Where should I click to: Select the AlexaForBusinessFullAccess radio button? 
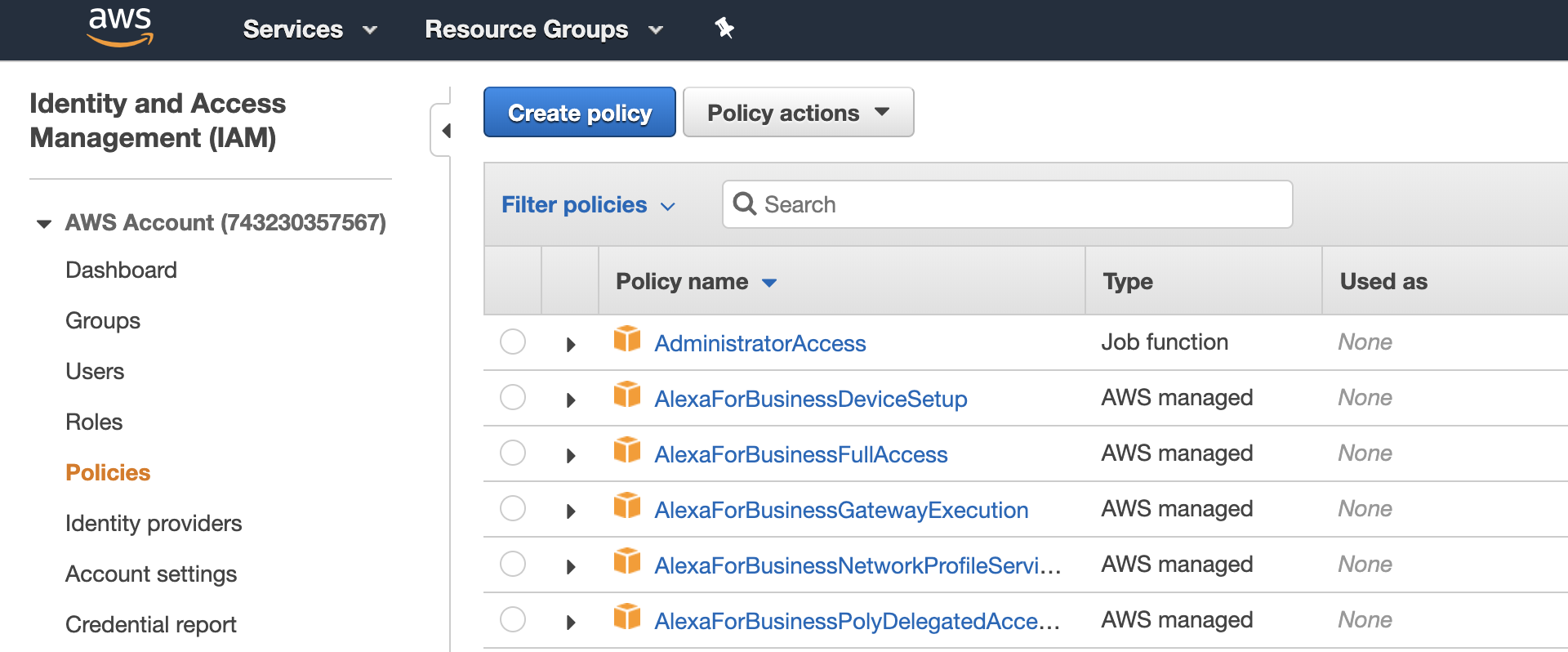click(513, 453)
